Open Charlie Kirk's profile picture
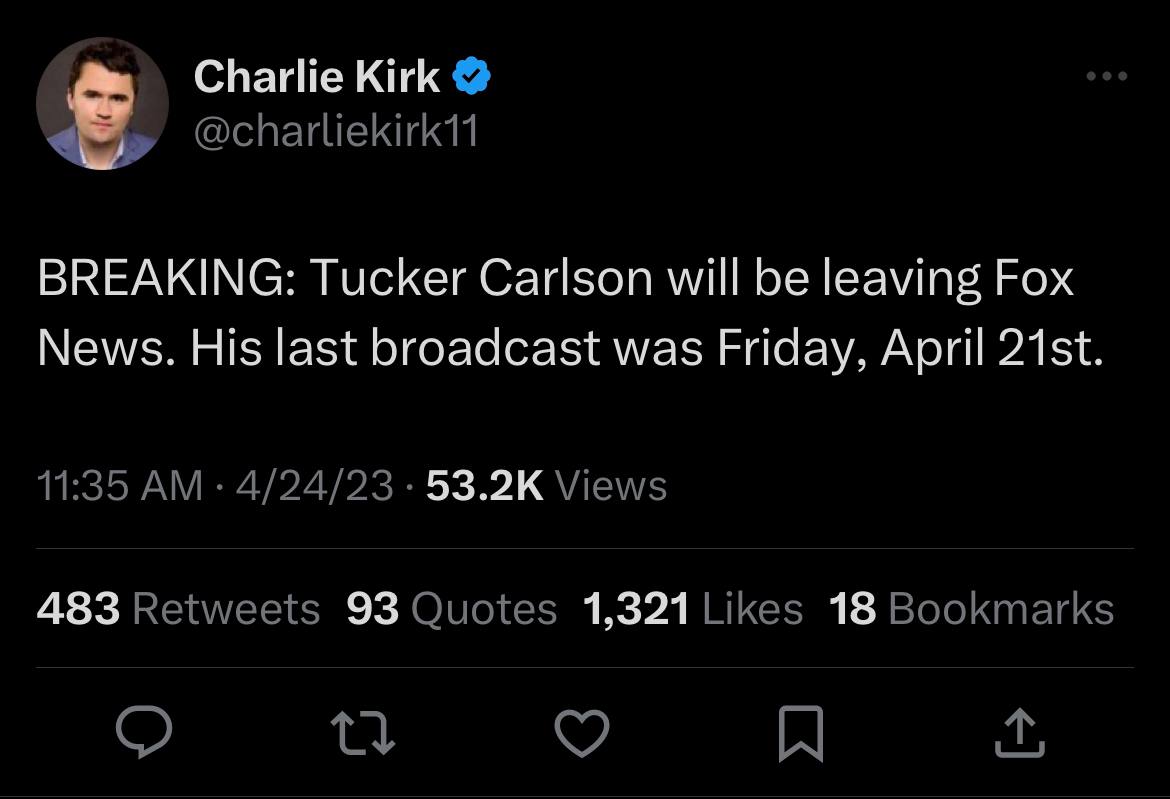The width and height of the screenshot is (1170, 799). pyautogui.click(x=103, y=103)
